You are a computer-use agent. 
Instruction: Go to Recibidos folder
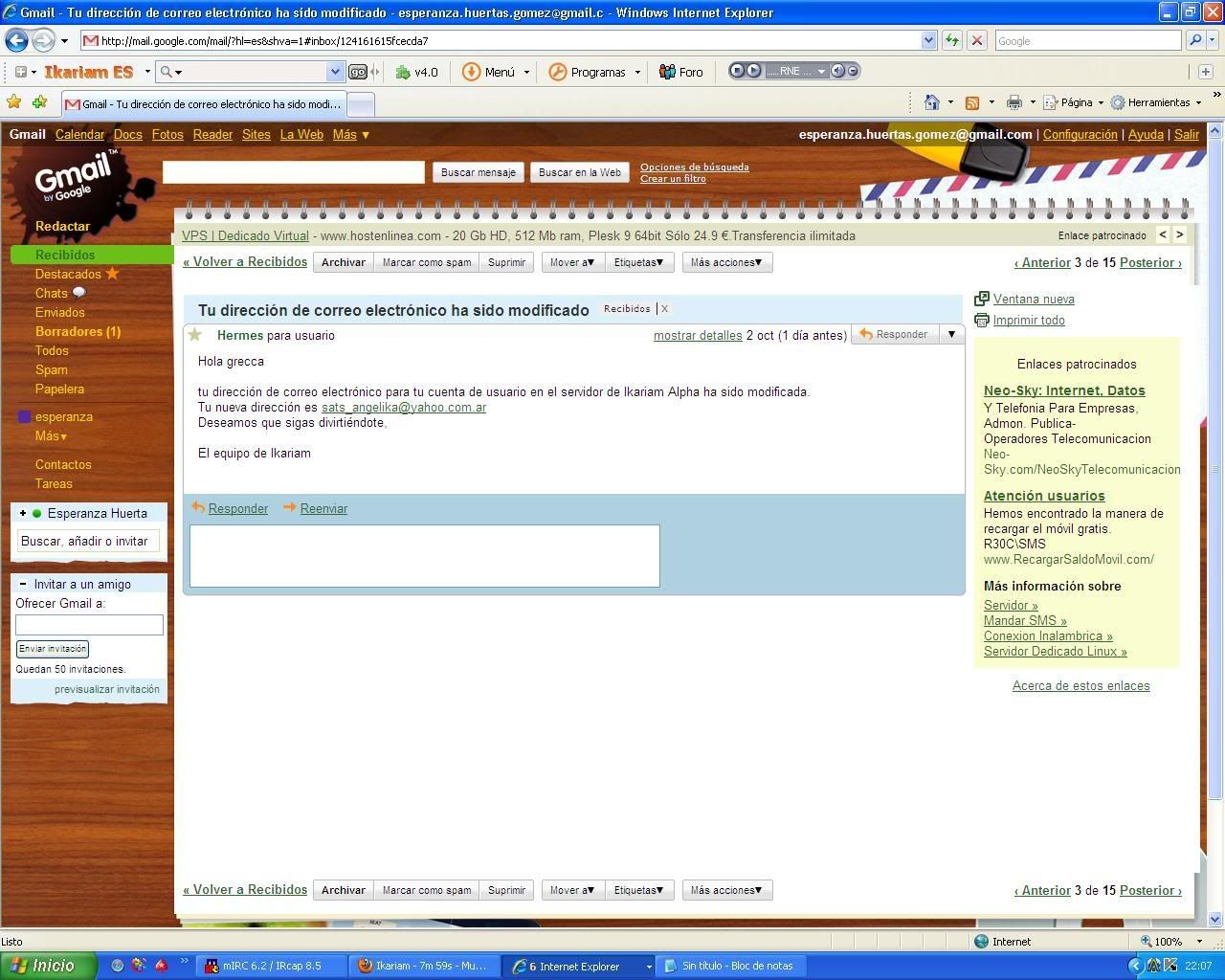pos(65,255)
